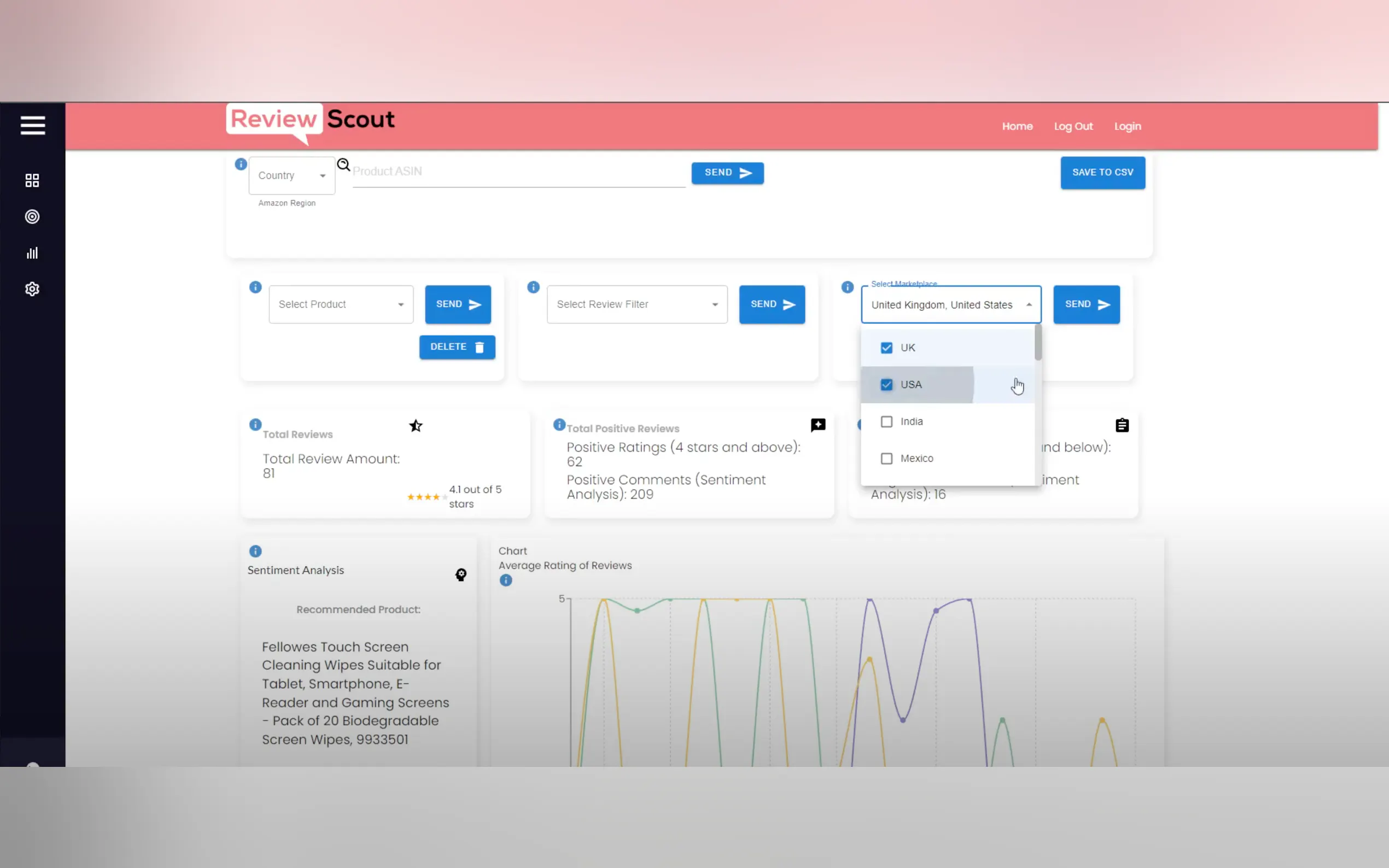Click Log Out in the top navigation
Image resolution: width=1389 pixels, height=868 pixels.
1072,126
